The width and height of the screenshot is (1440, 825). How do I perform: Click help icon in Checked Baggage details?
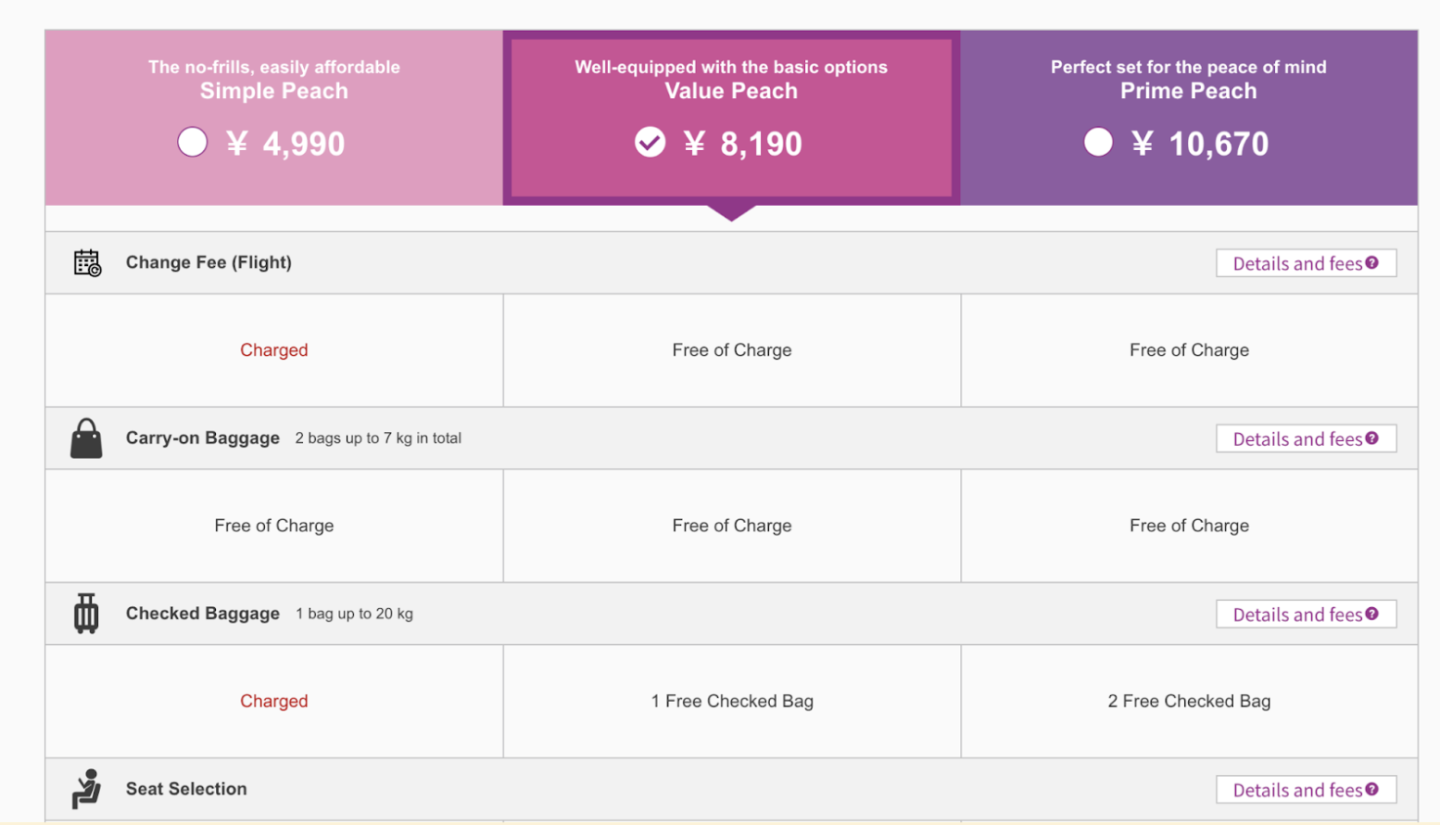[x=1372, y=613]
